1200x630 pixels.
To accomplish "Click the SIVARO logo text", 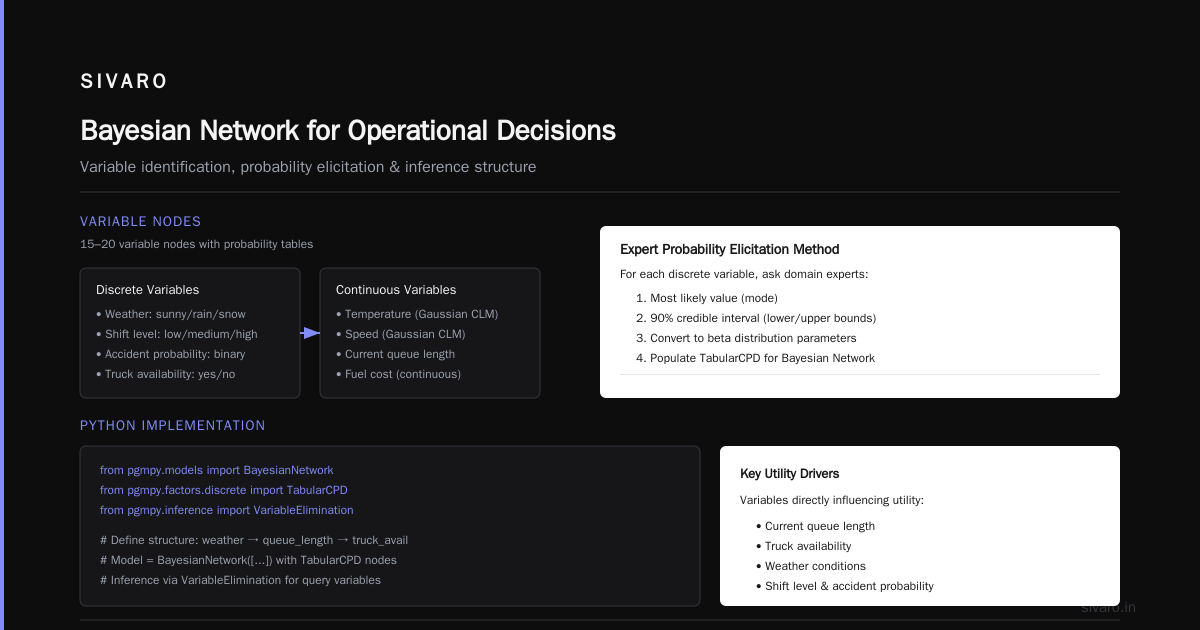I will click(x=124, y=82).
